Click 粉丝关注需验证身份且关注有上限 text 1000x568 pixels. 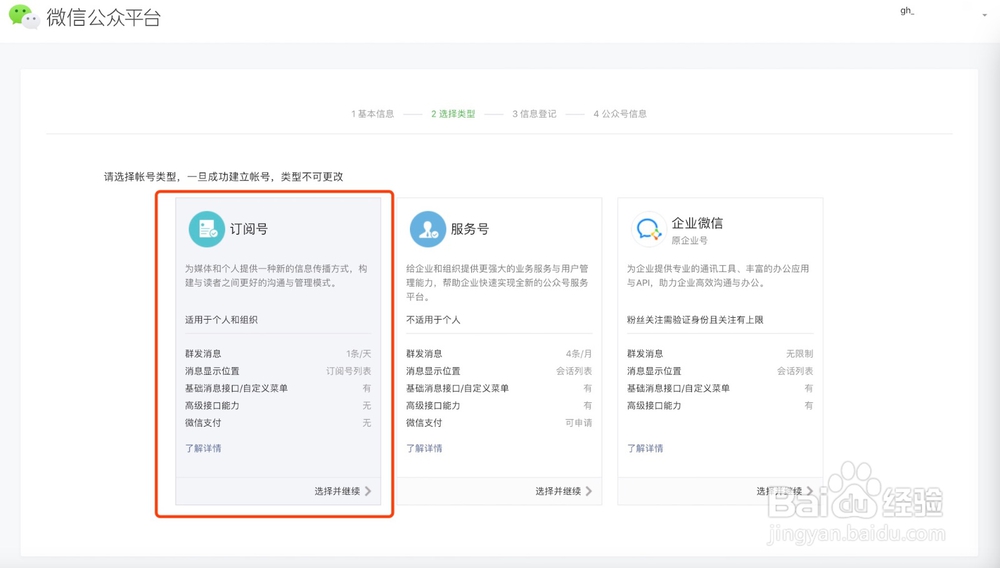click(695, 319)
